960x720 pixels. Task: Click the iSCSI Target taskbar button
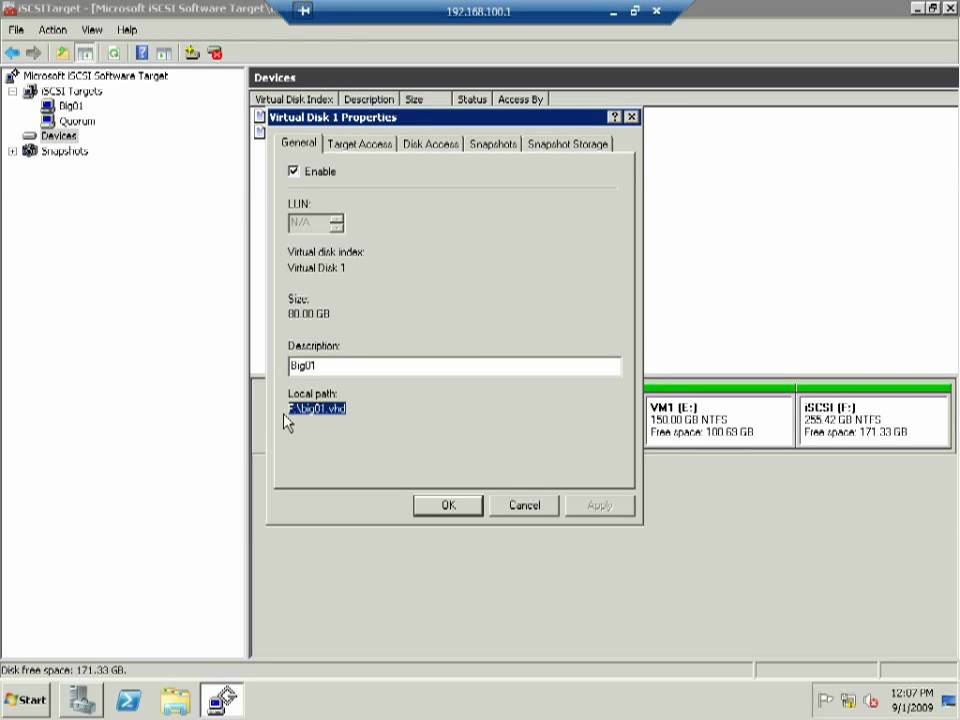tap(222, 700)
